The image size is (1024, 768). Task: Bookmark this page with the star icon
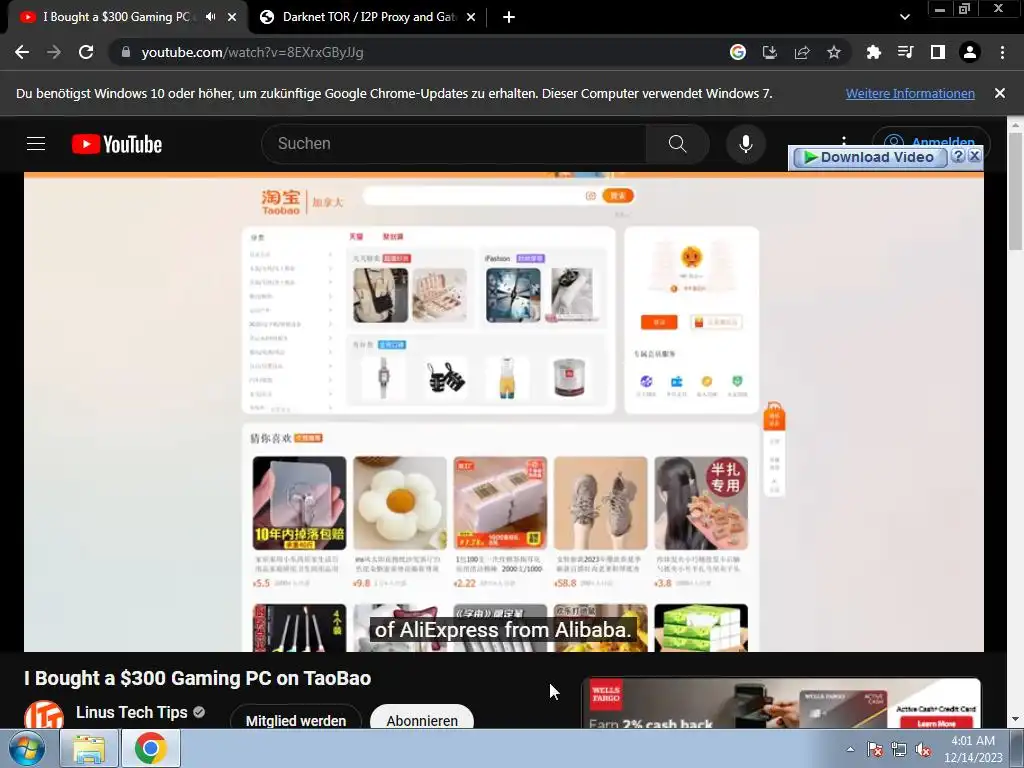pyautogui.click(x=834, y=52)
